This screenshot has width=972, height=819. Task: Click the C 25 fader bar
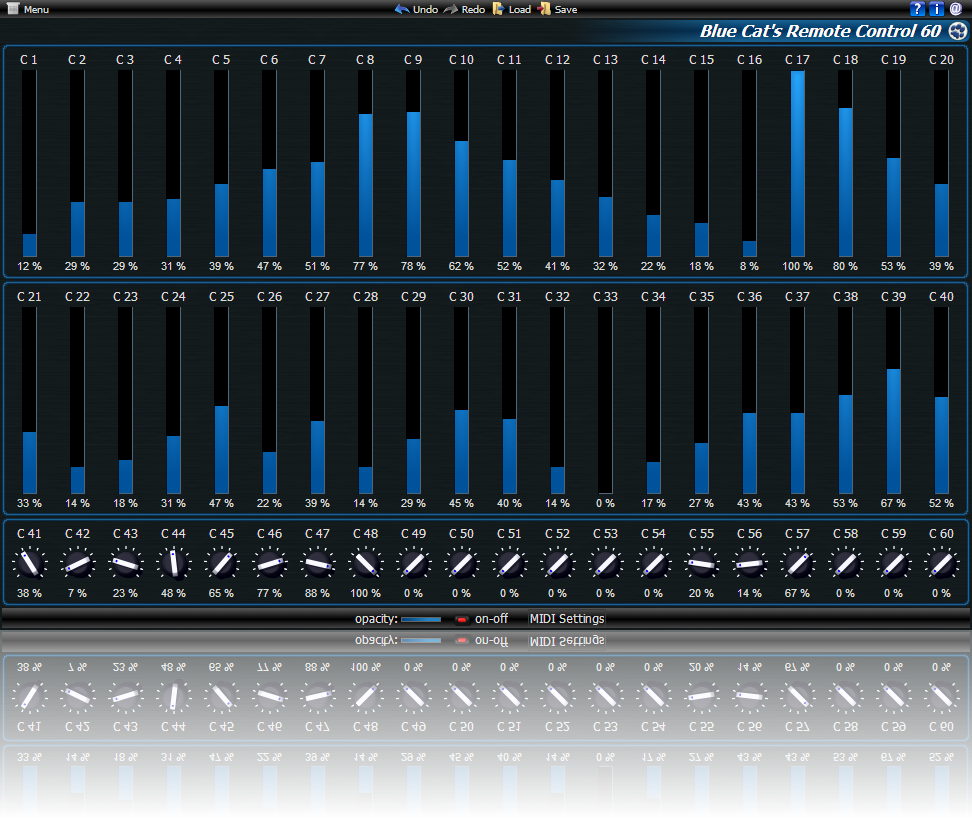pos(221,401)
